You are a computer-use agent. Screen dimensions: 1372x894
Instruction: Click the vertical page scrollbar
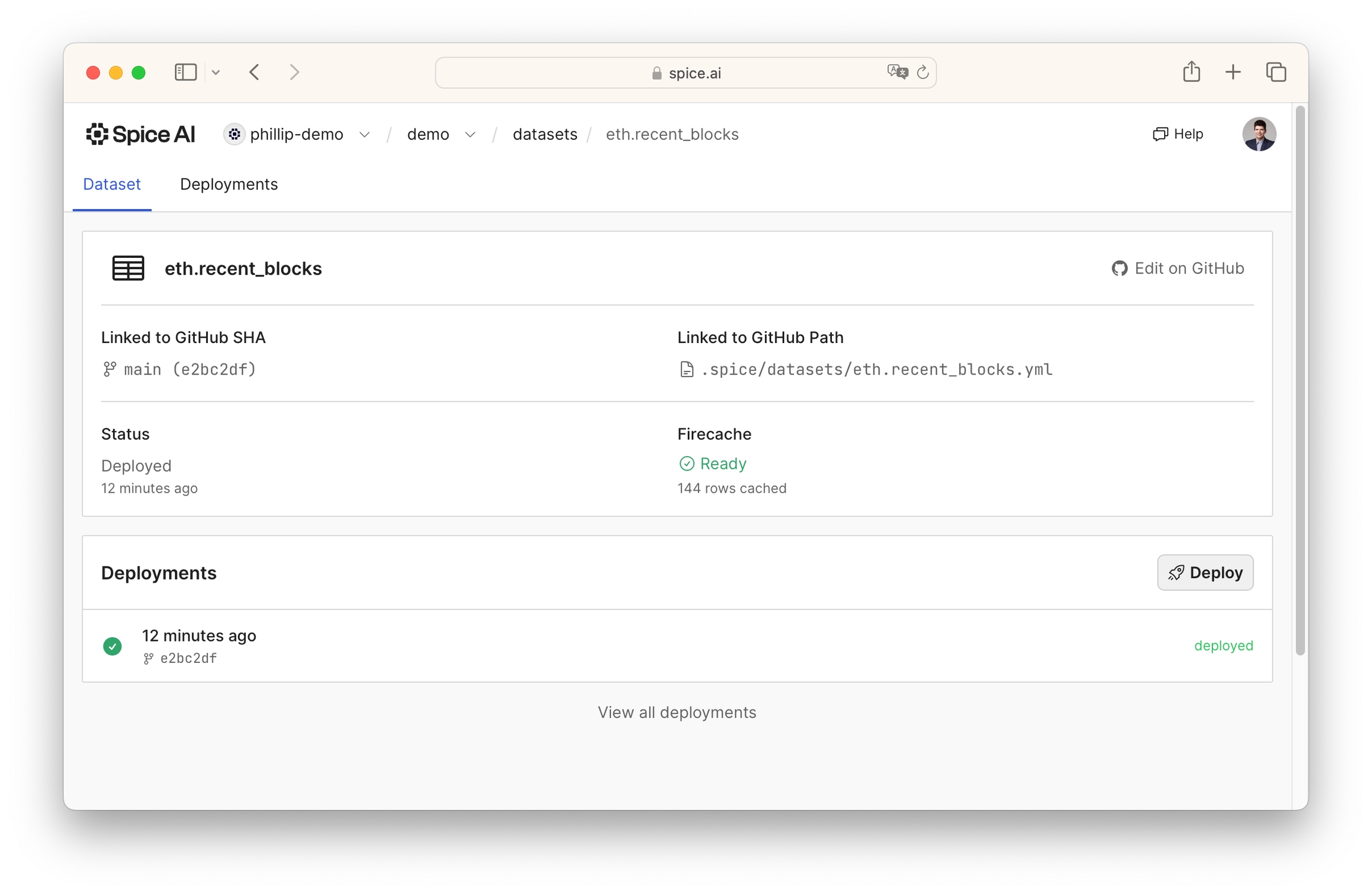pyautogui.click(x=1300, y=381)
